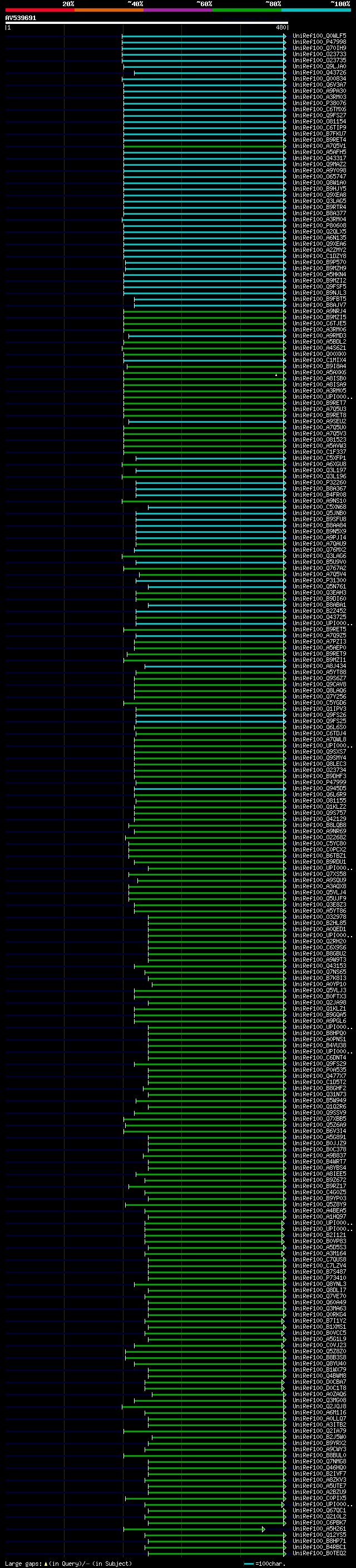This screenshot has height=1568, width=356.
Task: Open hit UniRef100_C5XFP1
Action: click(x=319, y=458)
